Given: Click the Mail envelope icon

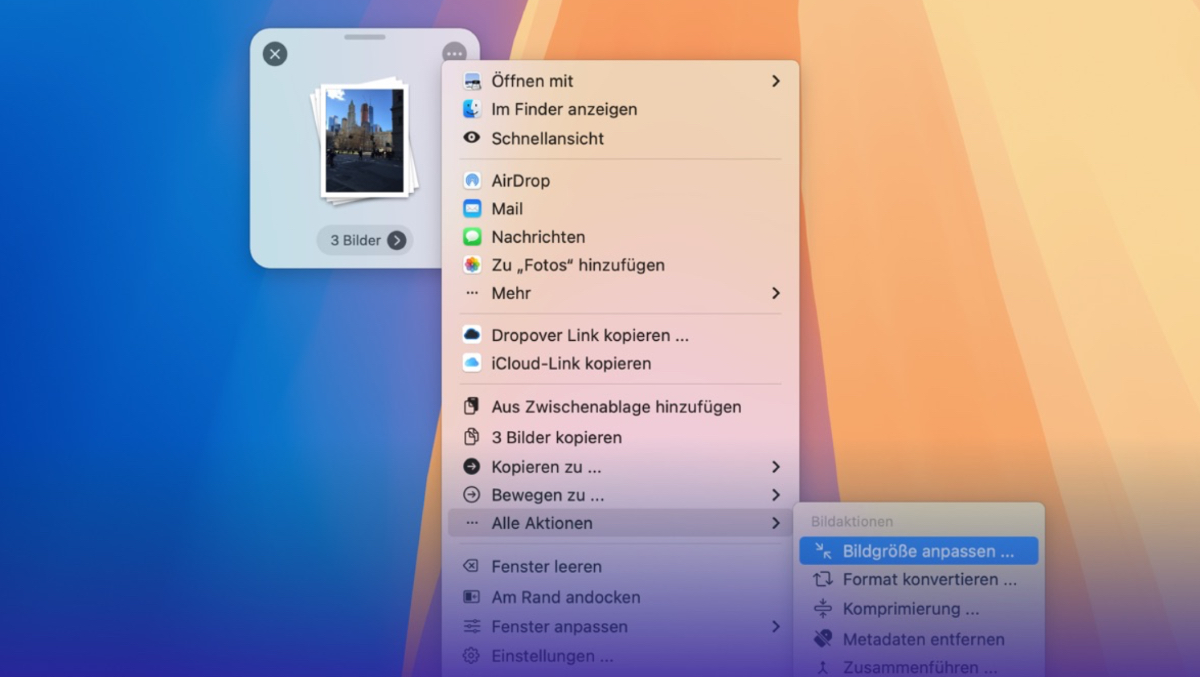Looking at the screenshot, I should pos(472,209).
